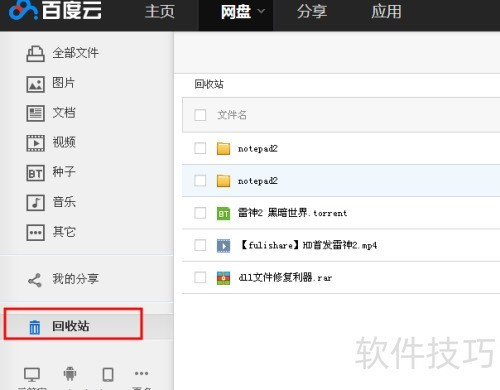Click file name 雷神2 黑暗世界.torrent

[x=292, y=213]
